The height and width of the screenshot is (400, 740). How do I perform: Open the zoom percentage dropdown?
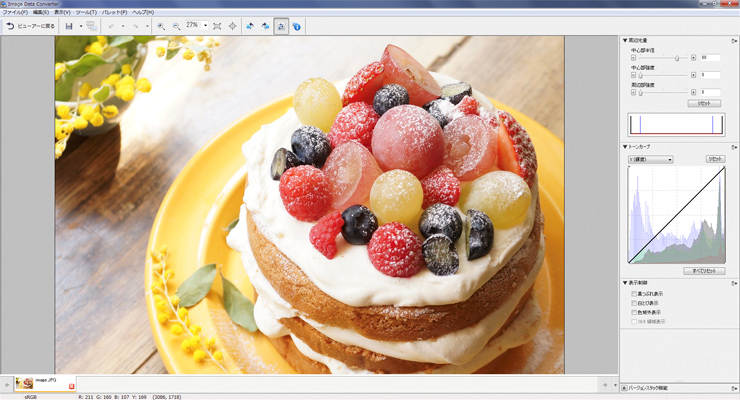(205, 25)
